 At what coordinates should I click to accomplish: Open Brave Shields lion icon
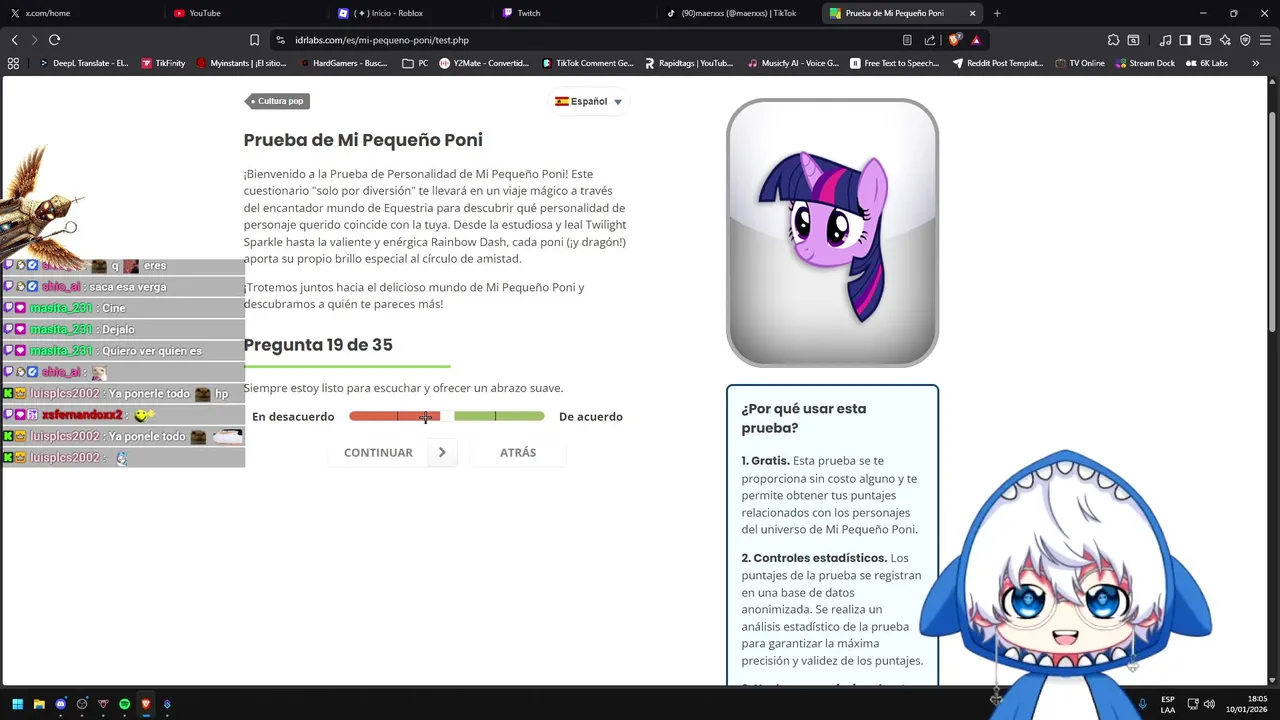click(x=957, y=40)
